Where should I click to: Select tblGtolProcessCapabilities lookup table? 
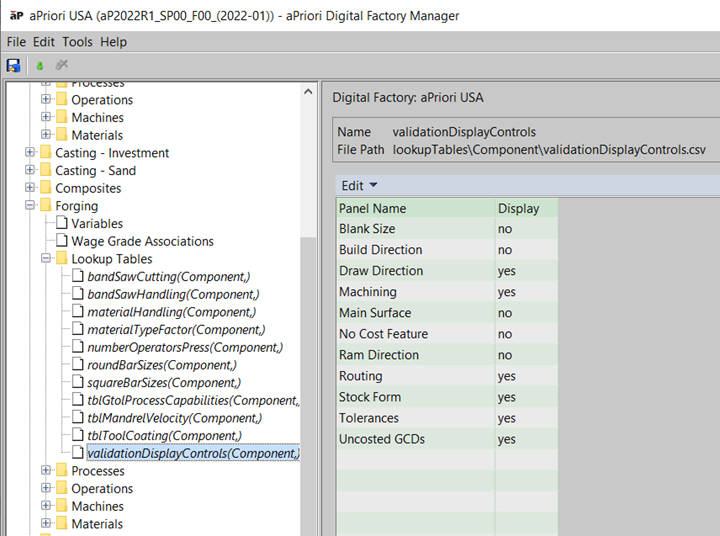click(193, 401)
